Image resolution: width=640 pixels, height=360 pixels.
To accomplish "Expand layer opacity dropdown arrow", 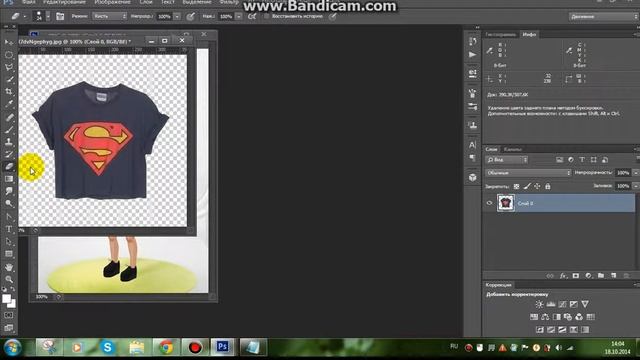I will point(636,173).
